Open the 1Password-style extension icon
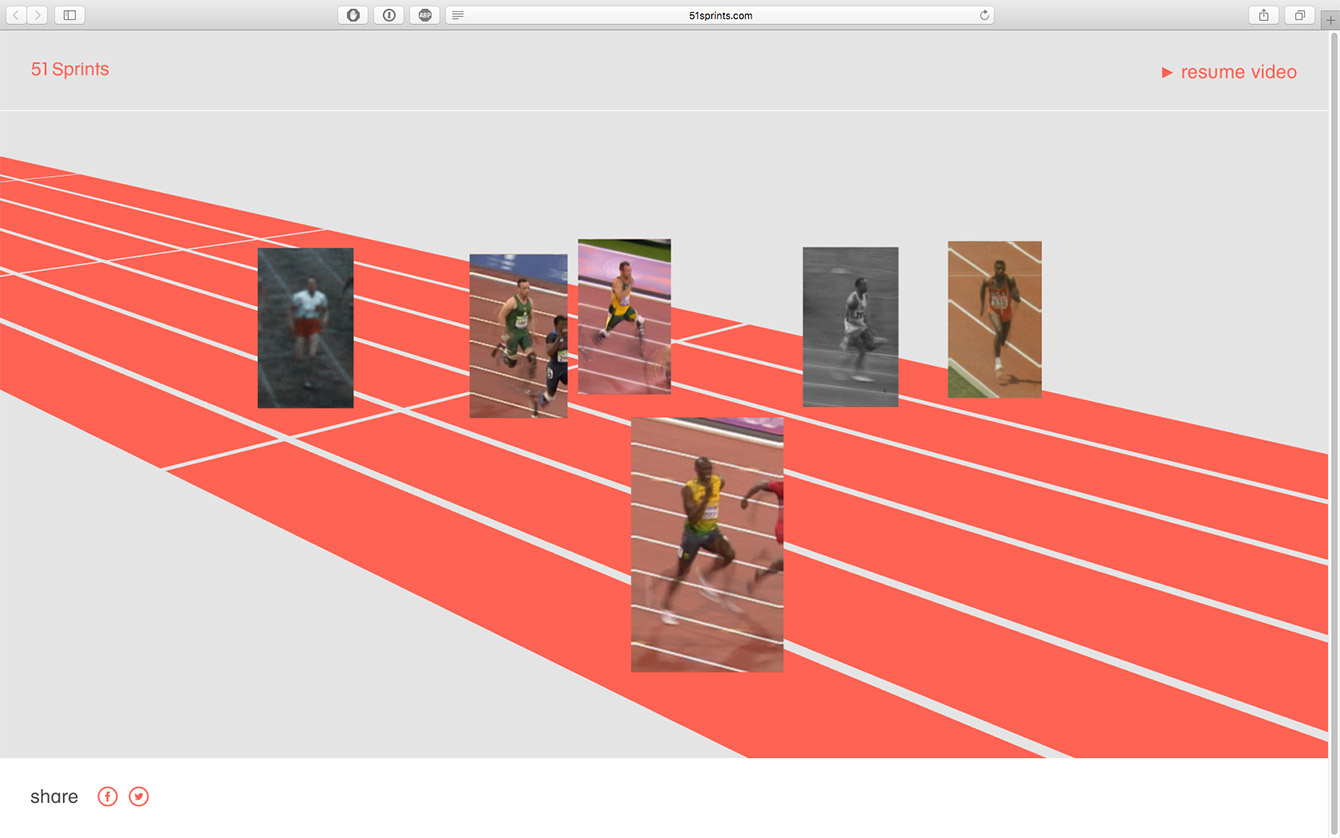1340x838 pixels. (x=389, y=15)
